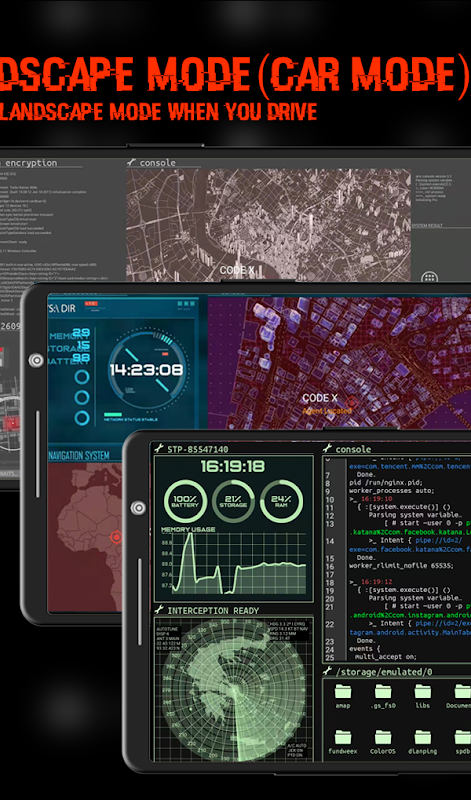Open the amap folder

pyautogui.click(x=343, y=696)
